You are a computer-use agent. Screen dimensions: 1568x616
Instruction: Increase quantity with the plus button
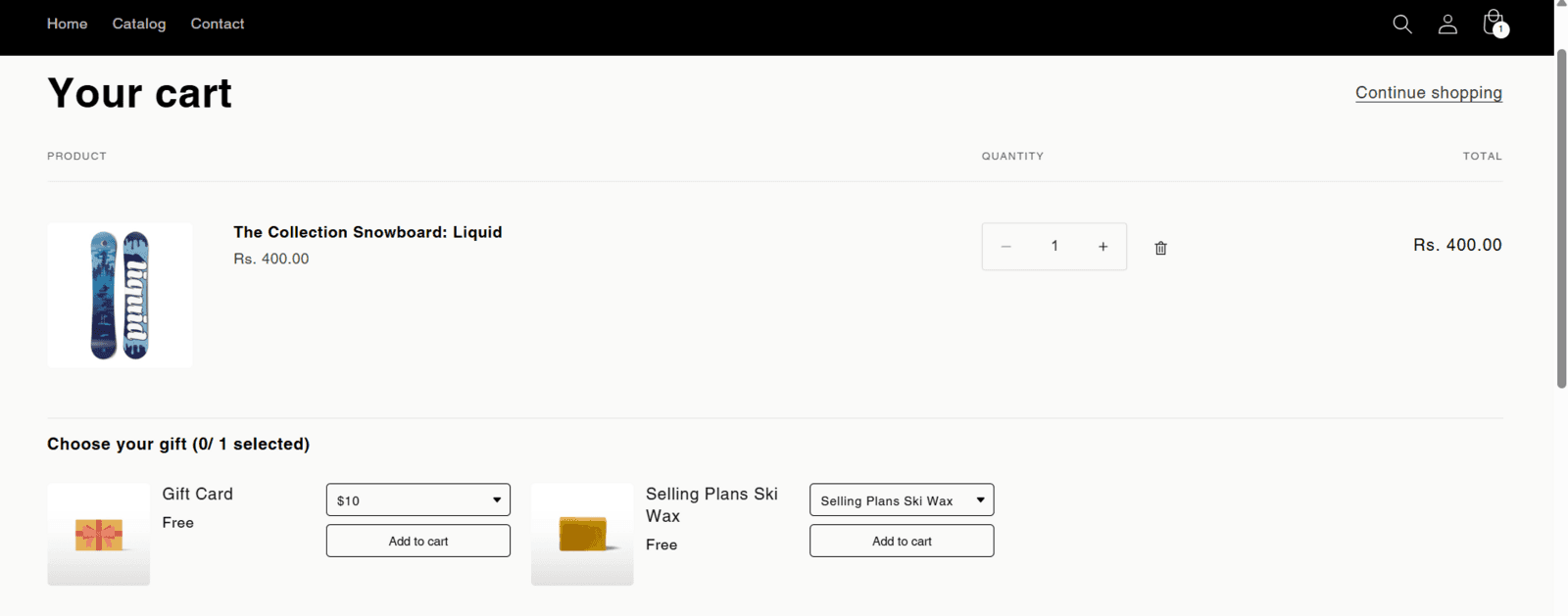pos(1102,247)
